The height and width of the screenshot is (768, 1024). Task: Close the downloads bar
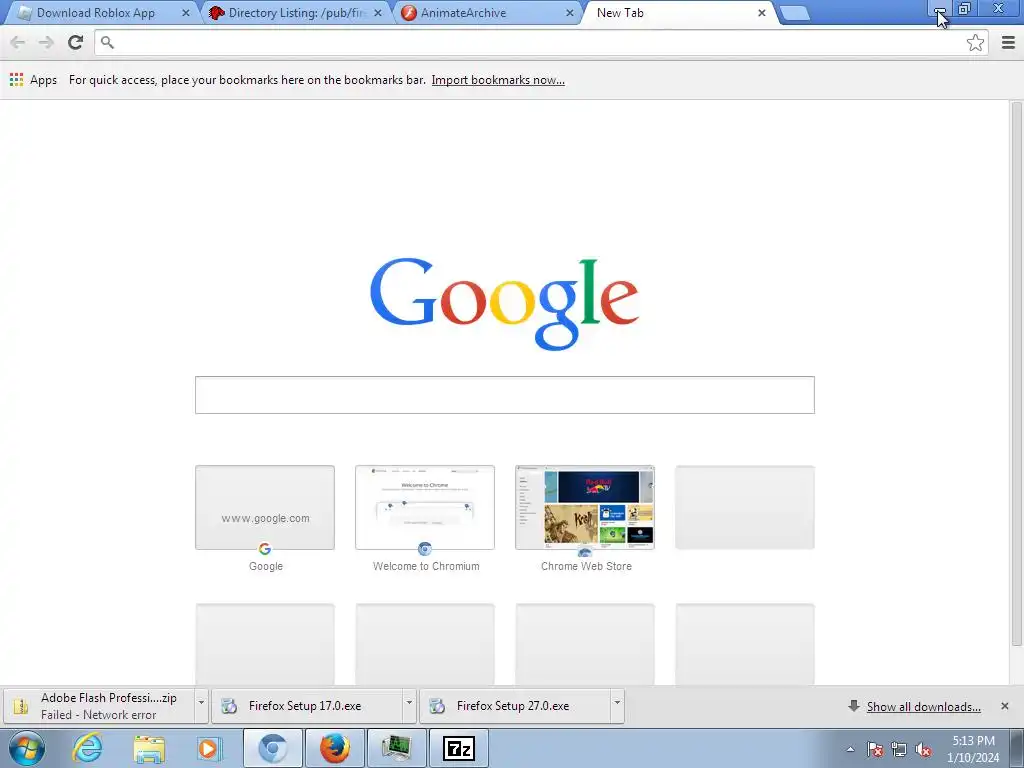coord(1005,706)
